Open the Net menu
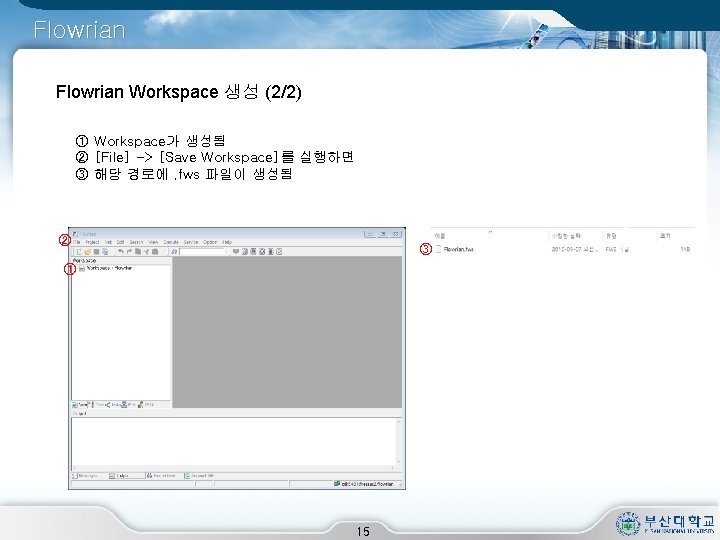 click(108, 242)
